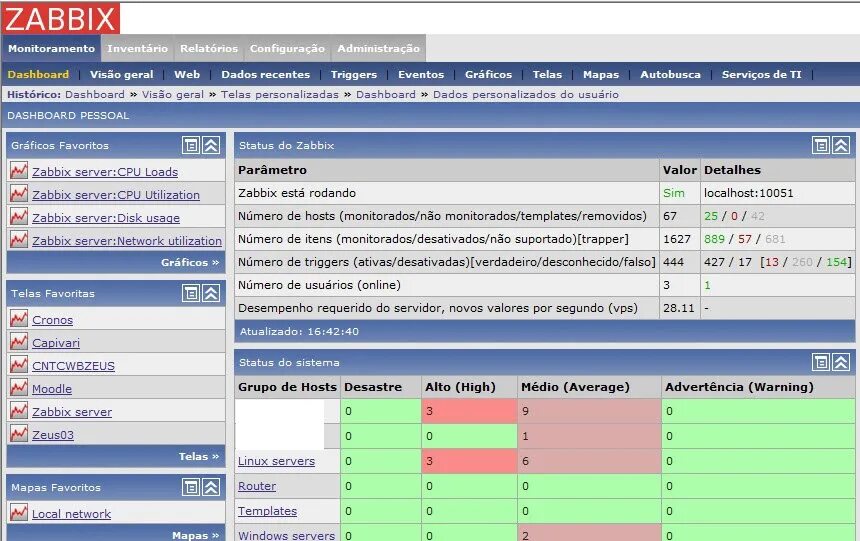860x541 pixels.
Task: Open the Mapas Favoritos widget menu icon
Action: click(191, 487)
